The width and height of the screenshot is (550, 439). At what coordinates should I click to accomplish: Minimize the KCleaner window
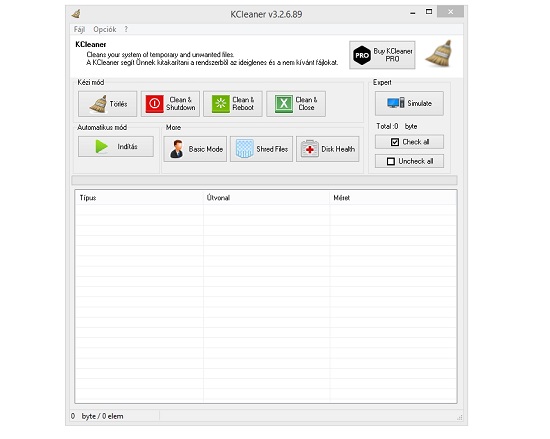point(413,13)
